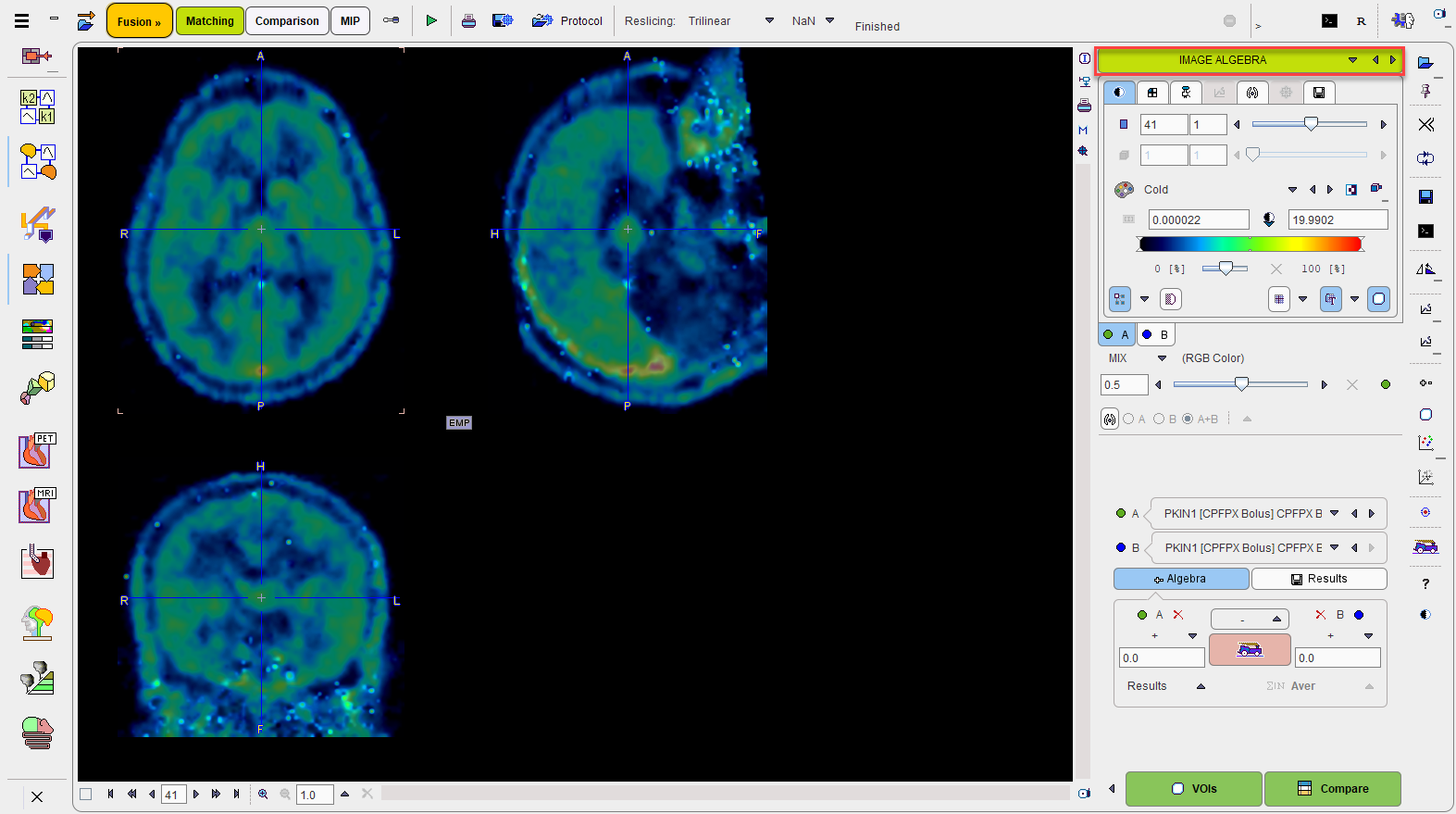Select the save disk tab in image controls

(x=1319, y=92)
